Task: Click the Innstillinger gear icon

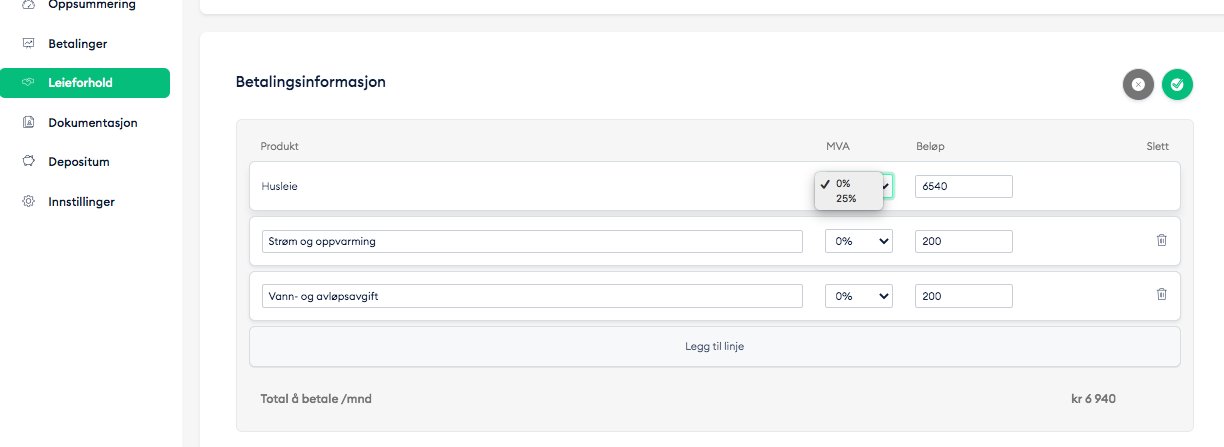Action: 29,202
